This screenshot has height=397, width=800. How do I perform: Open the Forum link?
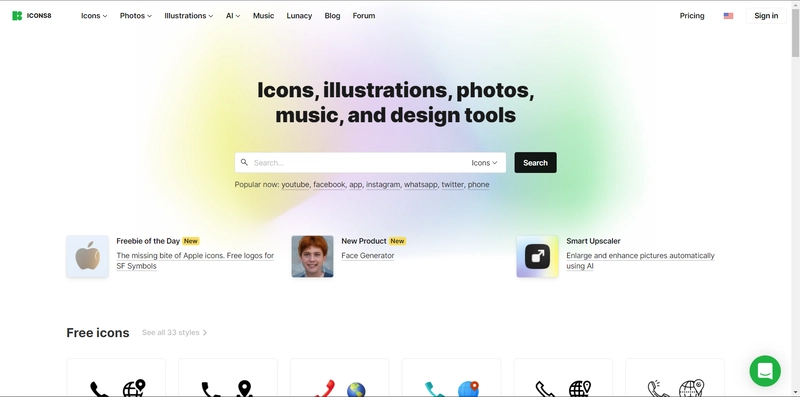coord(364,16)
